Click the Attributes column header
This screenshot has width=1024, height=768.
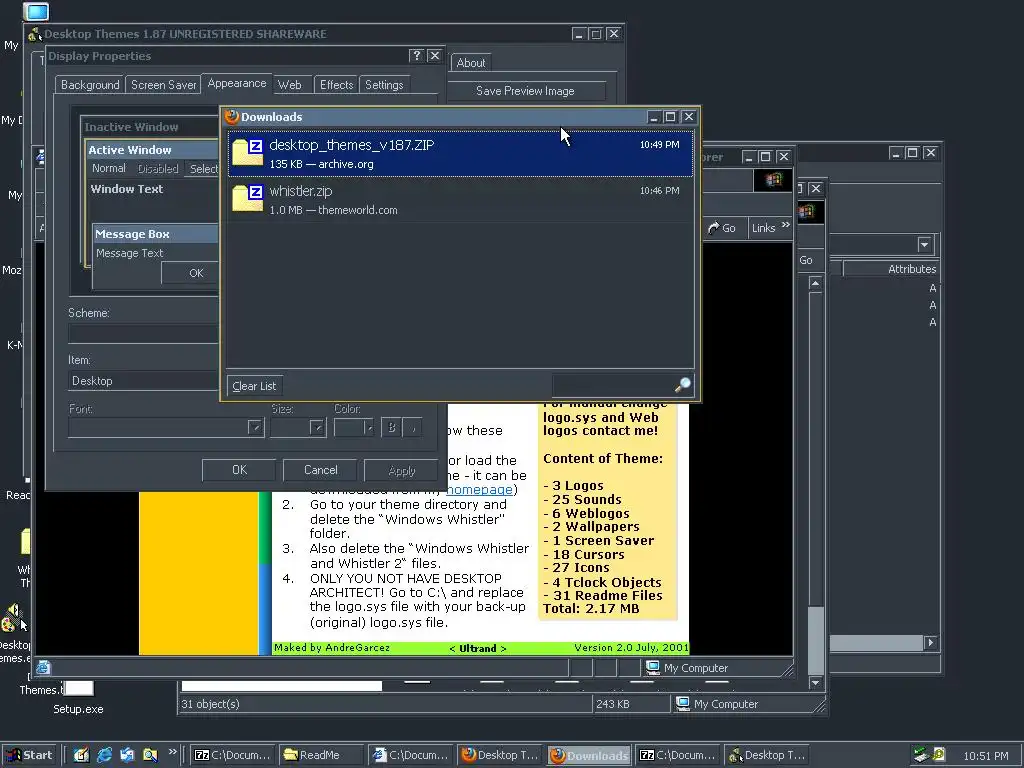pos(890,268)
